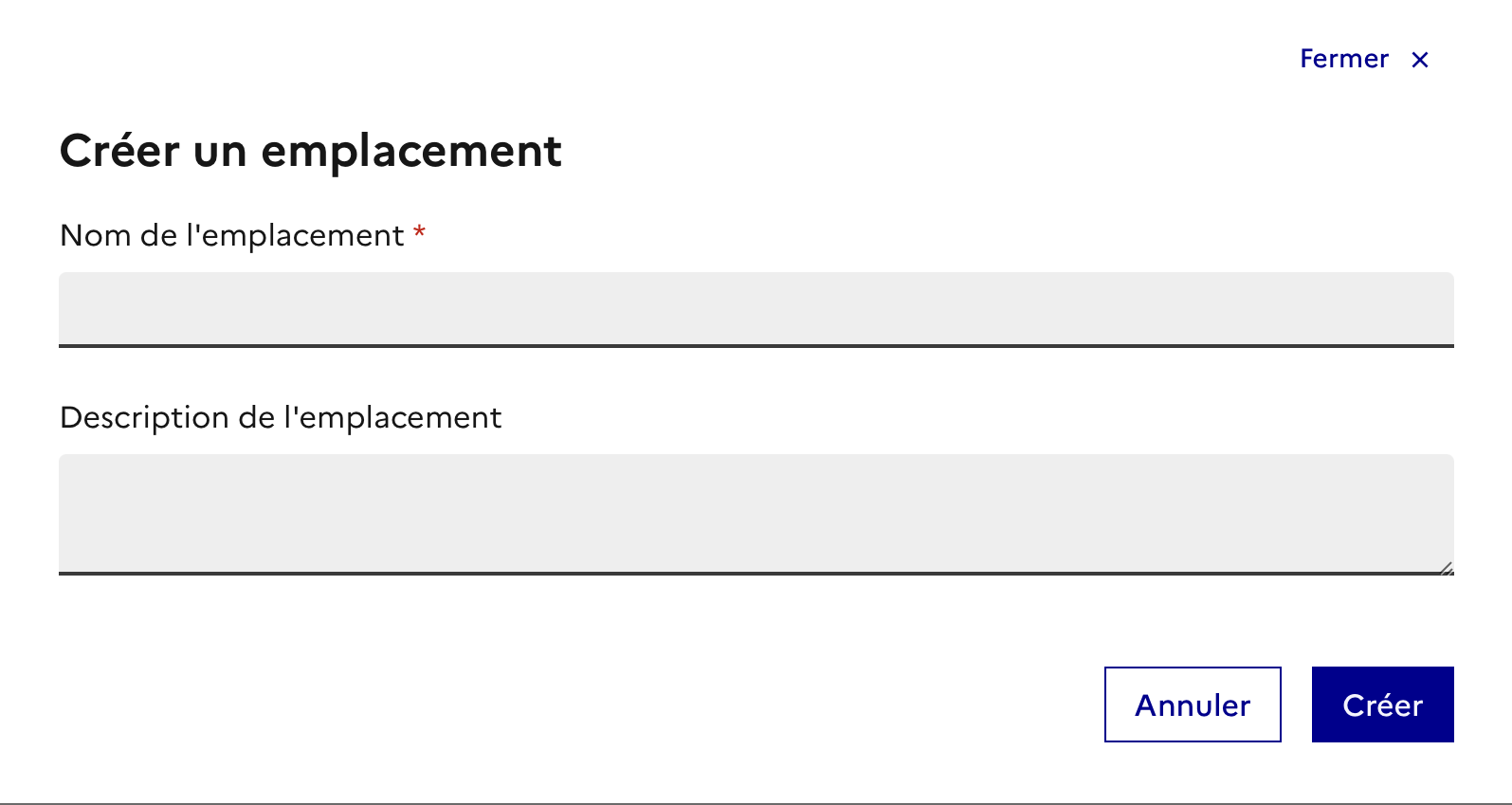The image size is (1512, 805).
Task: Click the textarea resize handle corner
Action: tap(1446, 569)
